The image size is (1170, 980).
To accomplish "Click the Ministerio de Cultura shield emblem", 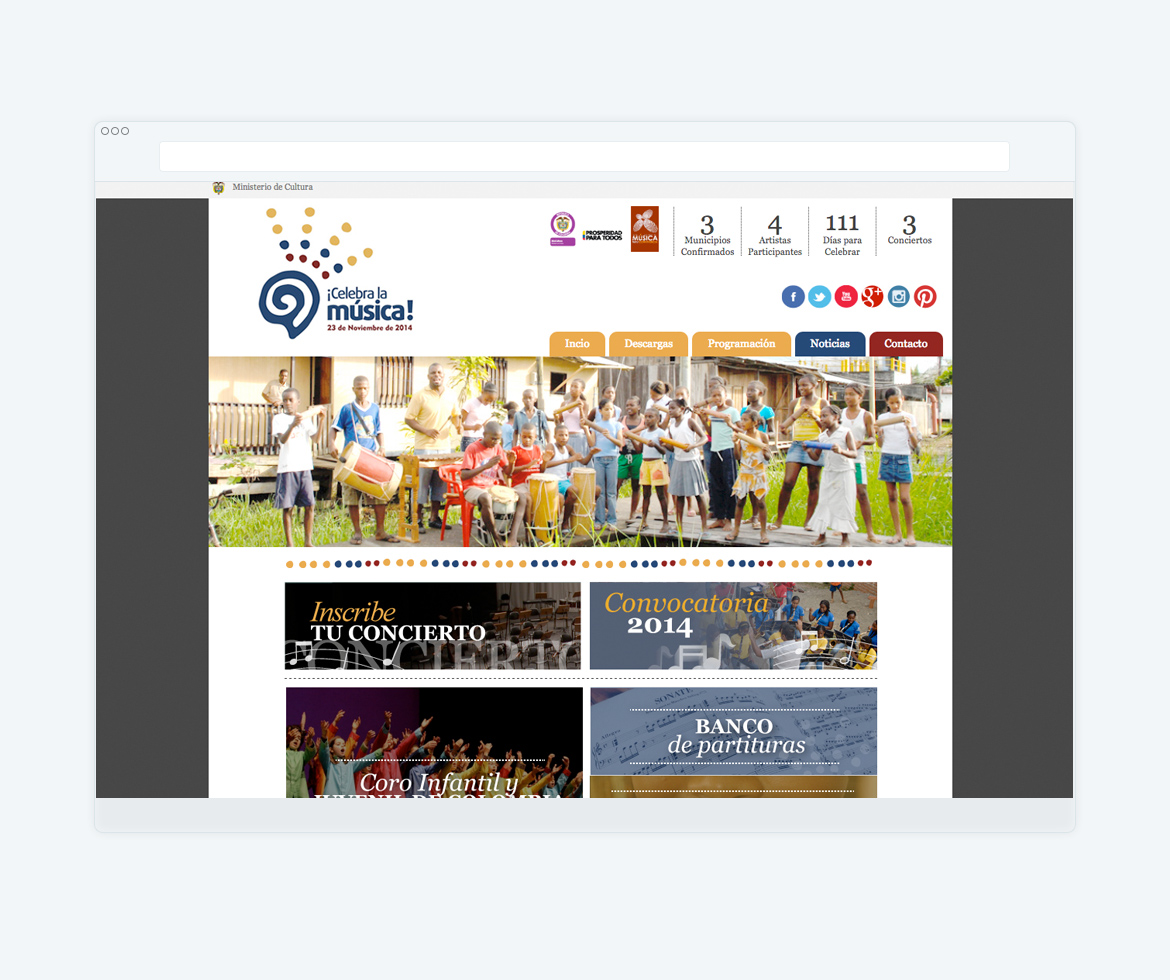I will pyautogui.click(x=562, y=228).
